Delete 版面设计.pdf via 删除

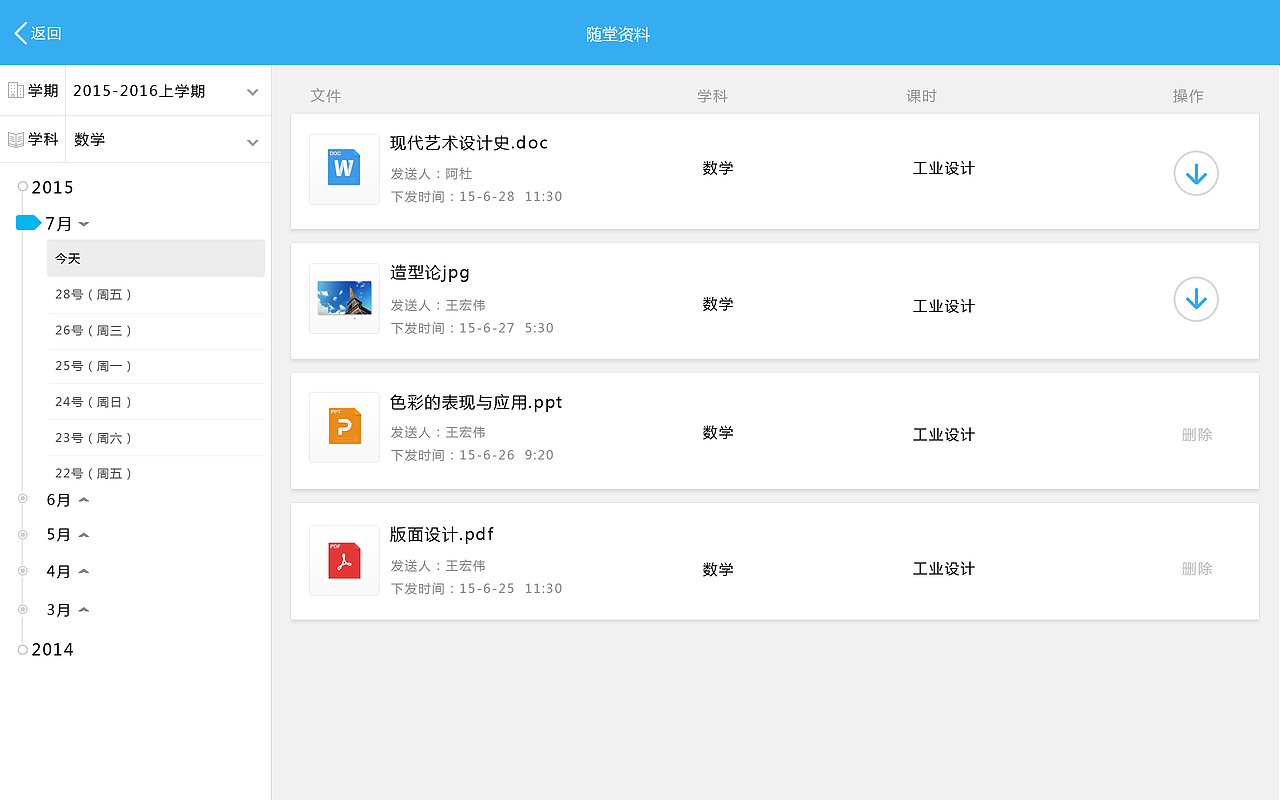(1197, 569)
